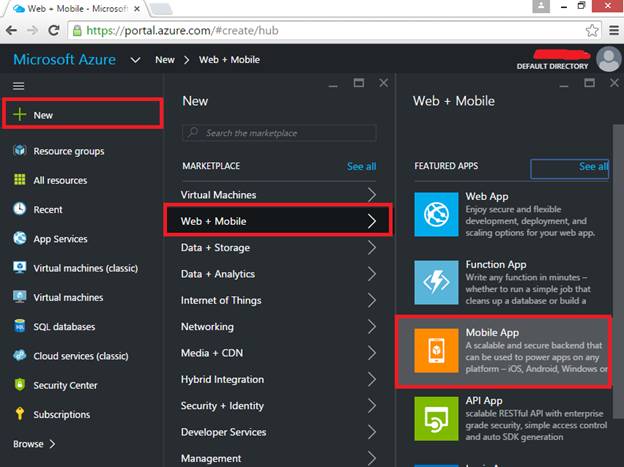Open the user account avatar
This screenshot has height=467, width=624.
(x=608, y=59)
